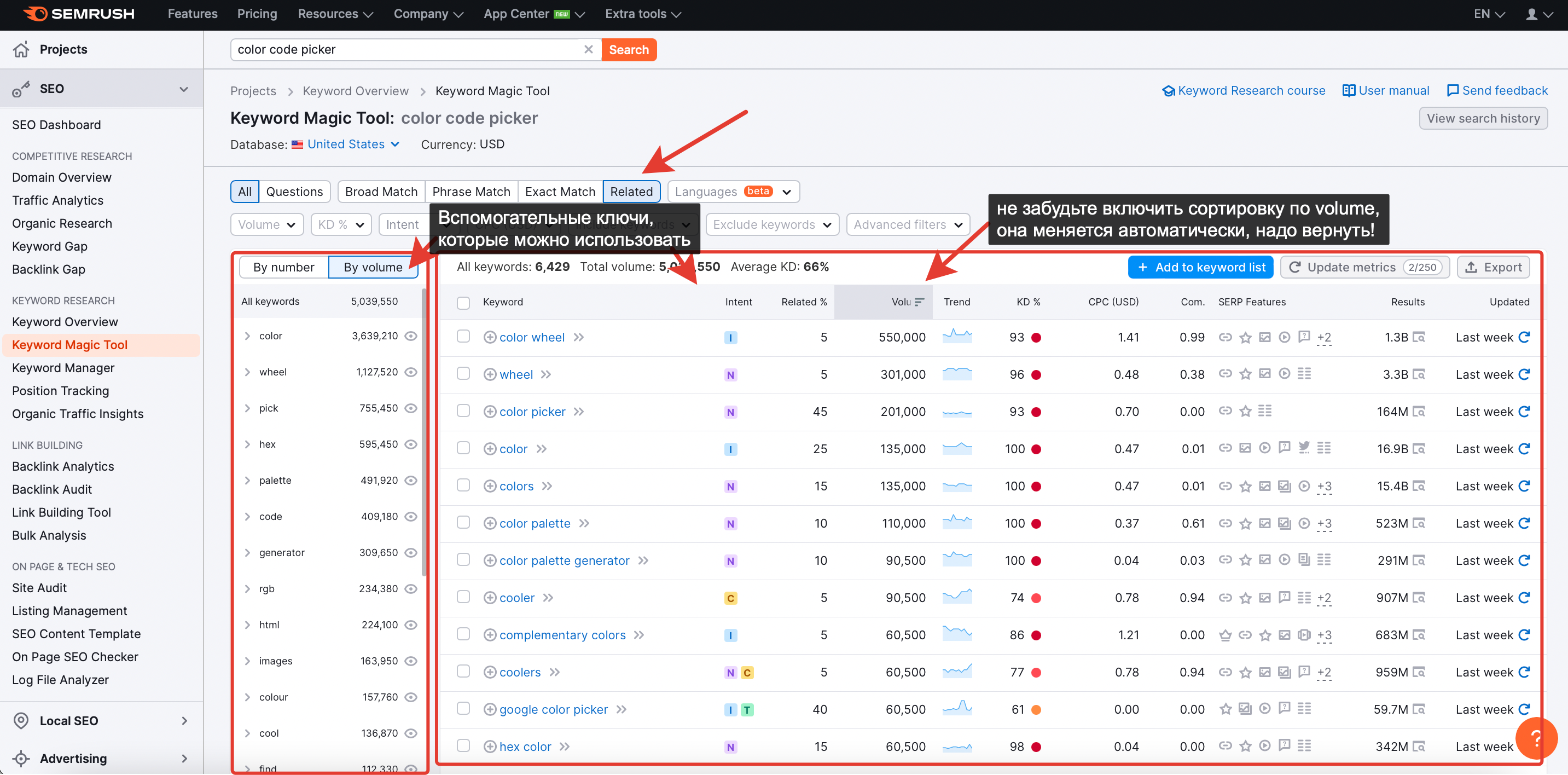Click the orange help question mark bubble
1568x775 pixels.
1535,738
